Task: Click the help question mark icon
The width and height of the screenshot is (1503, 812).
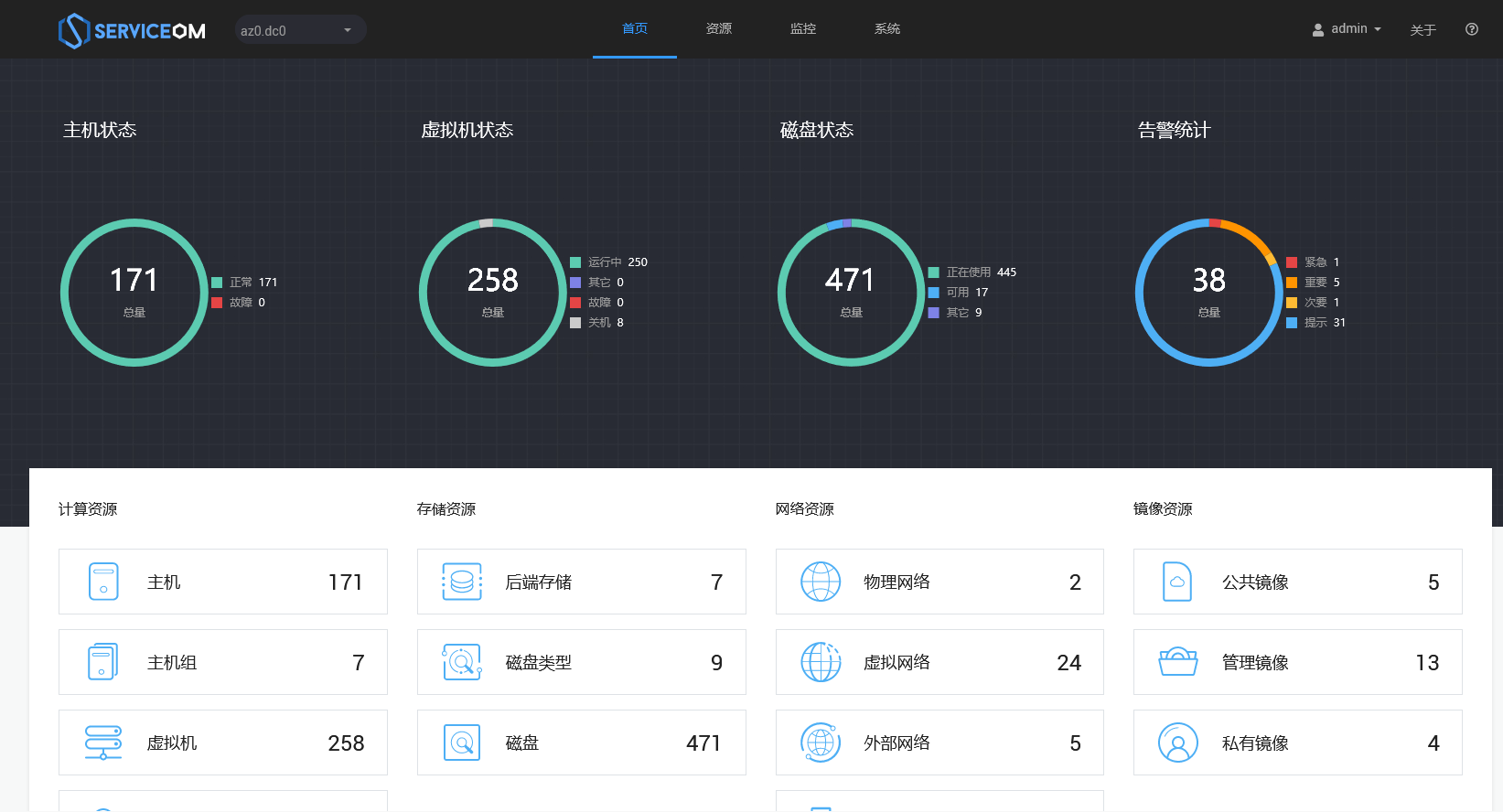Action: 1472,29
